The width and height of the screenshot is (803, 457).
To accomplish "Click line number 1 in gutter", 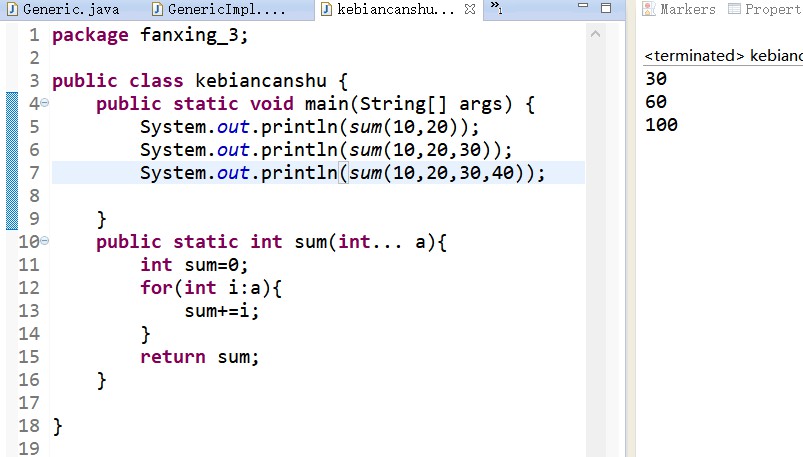I will pos(34,35).
